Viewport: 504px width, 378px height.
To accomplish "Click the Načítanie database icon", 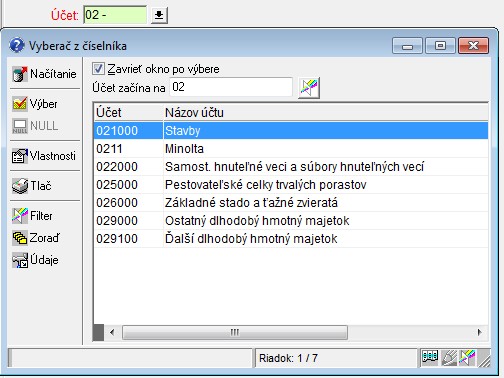I will [20, 74].
